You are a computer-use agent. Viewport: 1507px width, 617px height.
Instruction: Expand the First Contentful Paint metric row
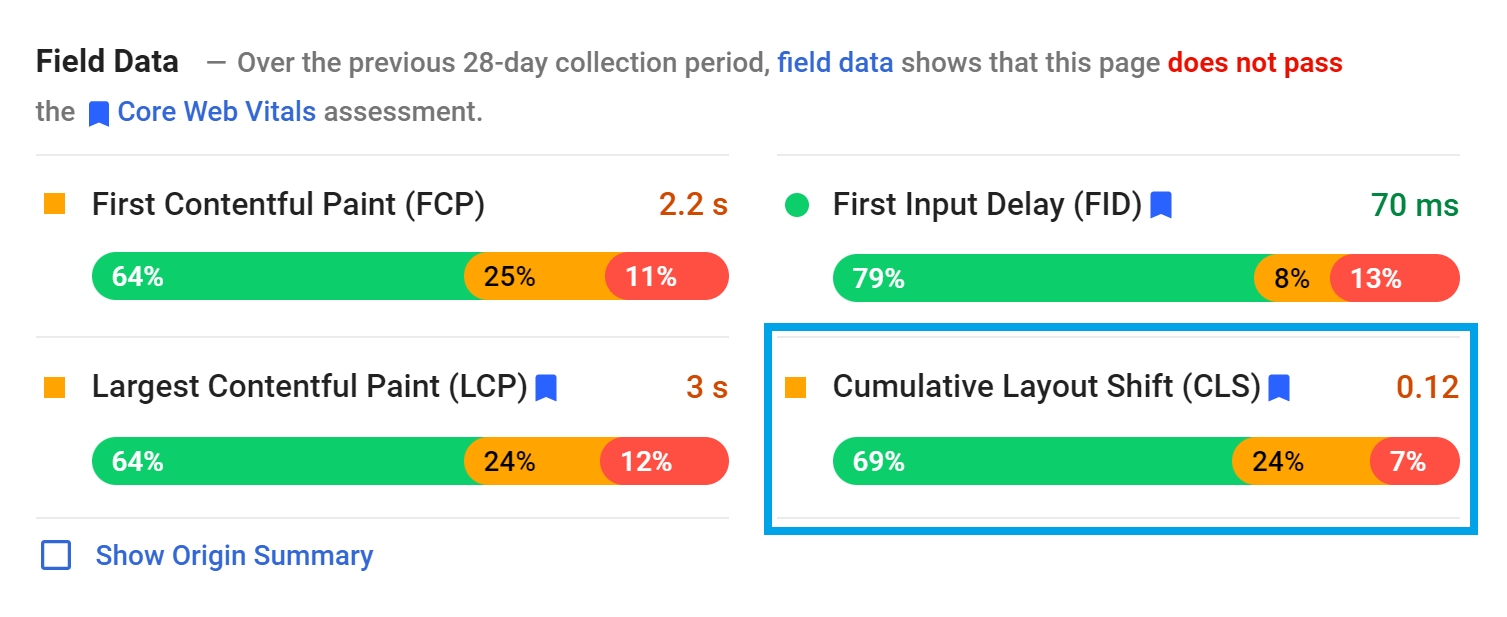(288, 204)
